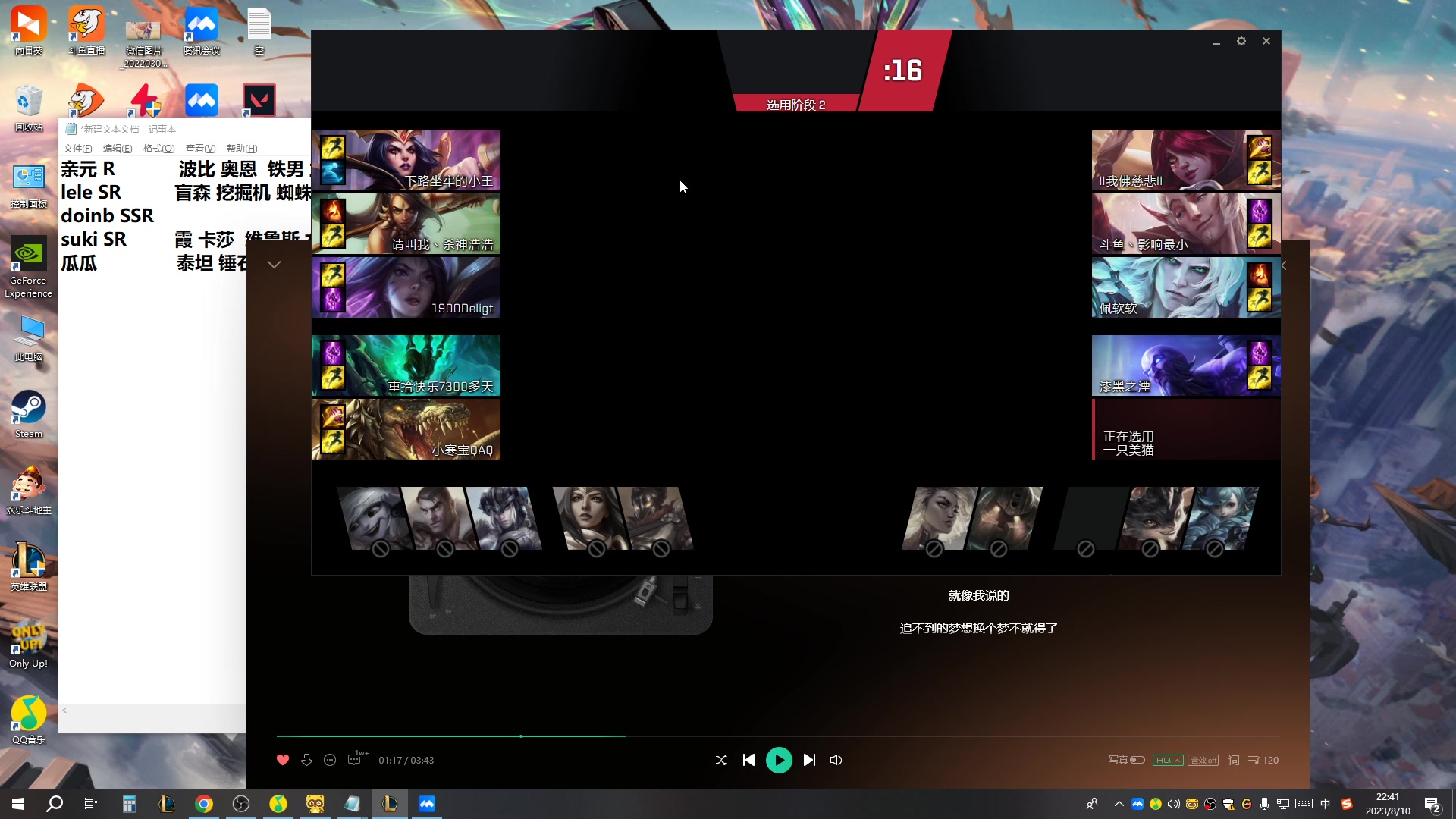Seek within the song progress bar
This screenshot has width=1456, height=819.
[777, 736]
